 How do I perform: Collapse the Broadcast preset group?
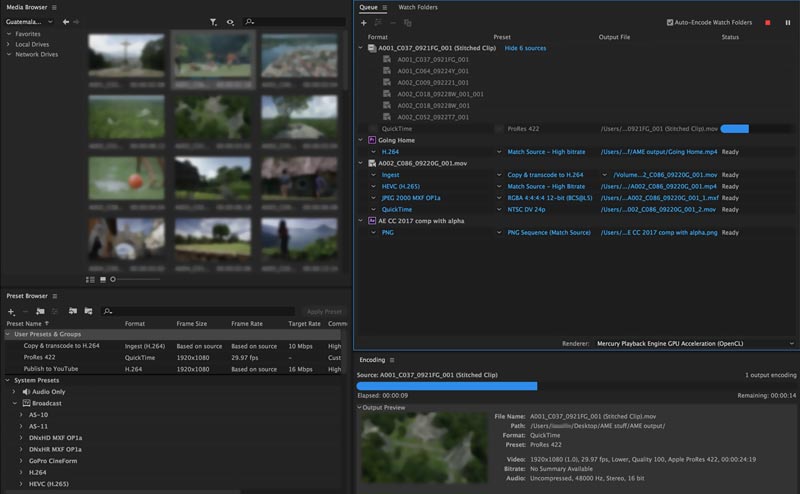point(14,403)
